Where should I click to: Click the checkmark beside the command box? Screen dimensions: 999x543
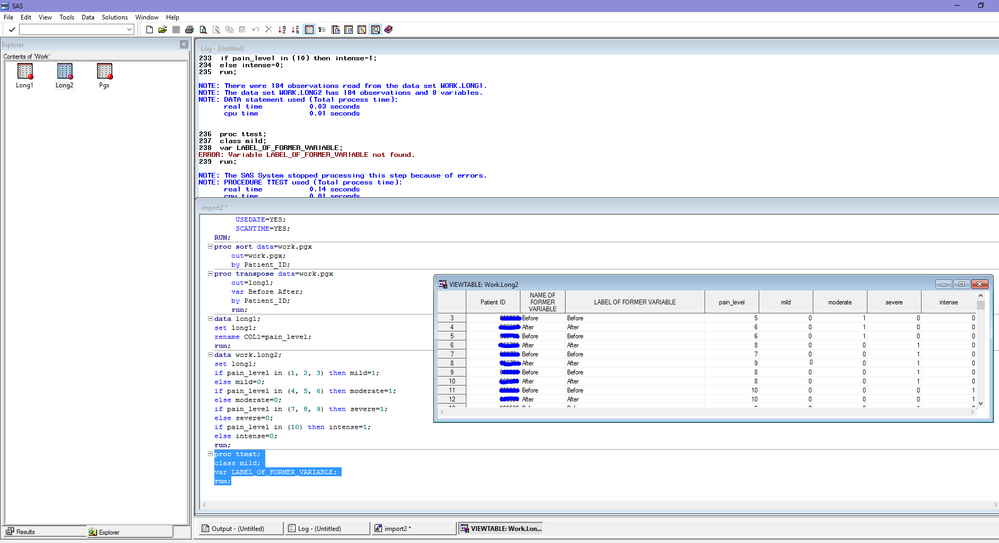point(11,29)
